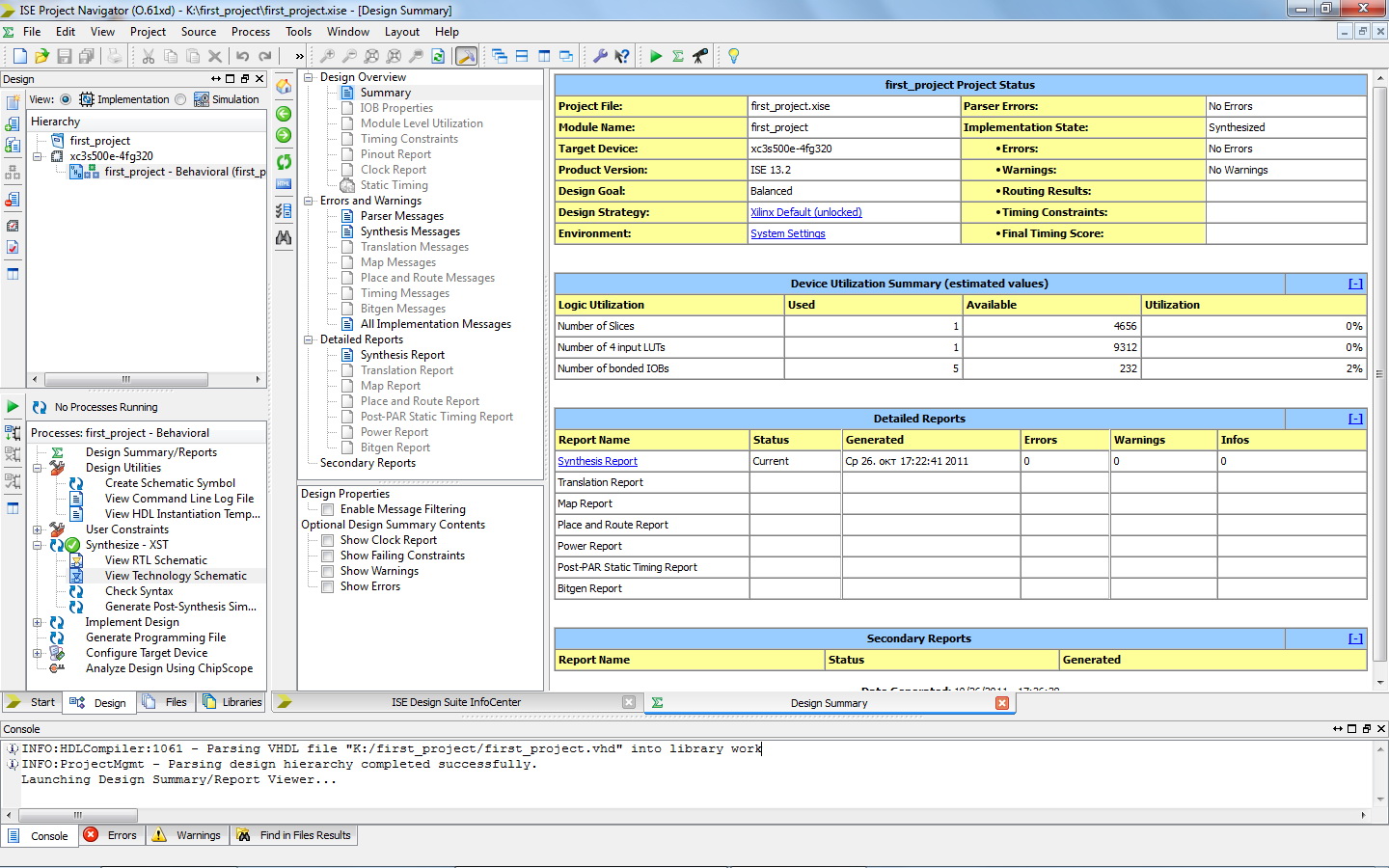This screenshot has height=868, width=1389.
Task: Click the Home icon in summary sidebar
Action: pos(284,87)
